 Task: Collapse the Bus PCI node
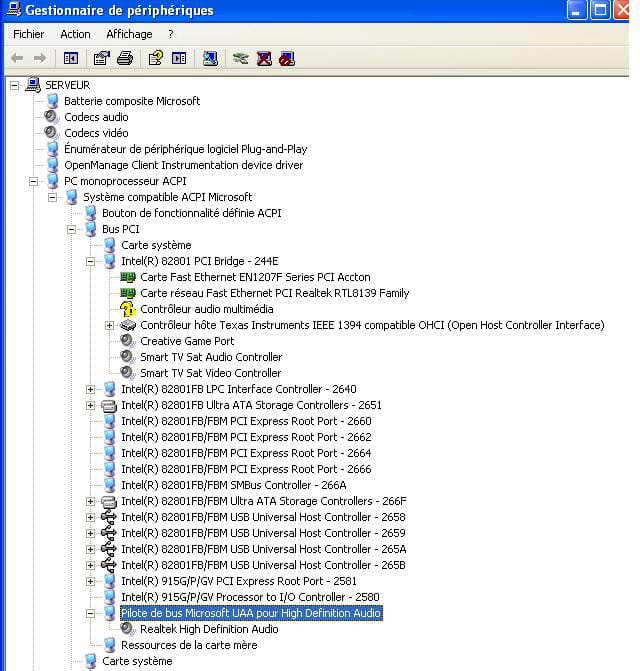tap(71, 229)
